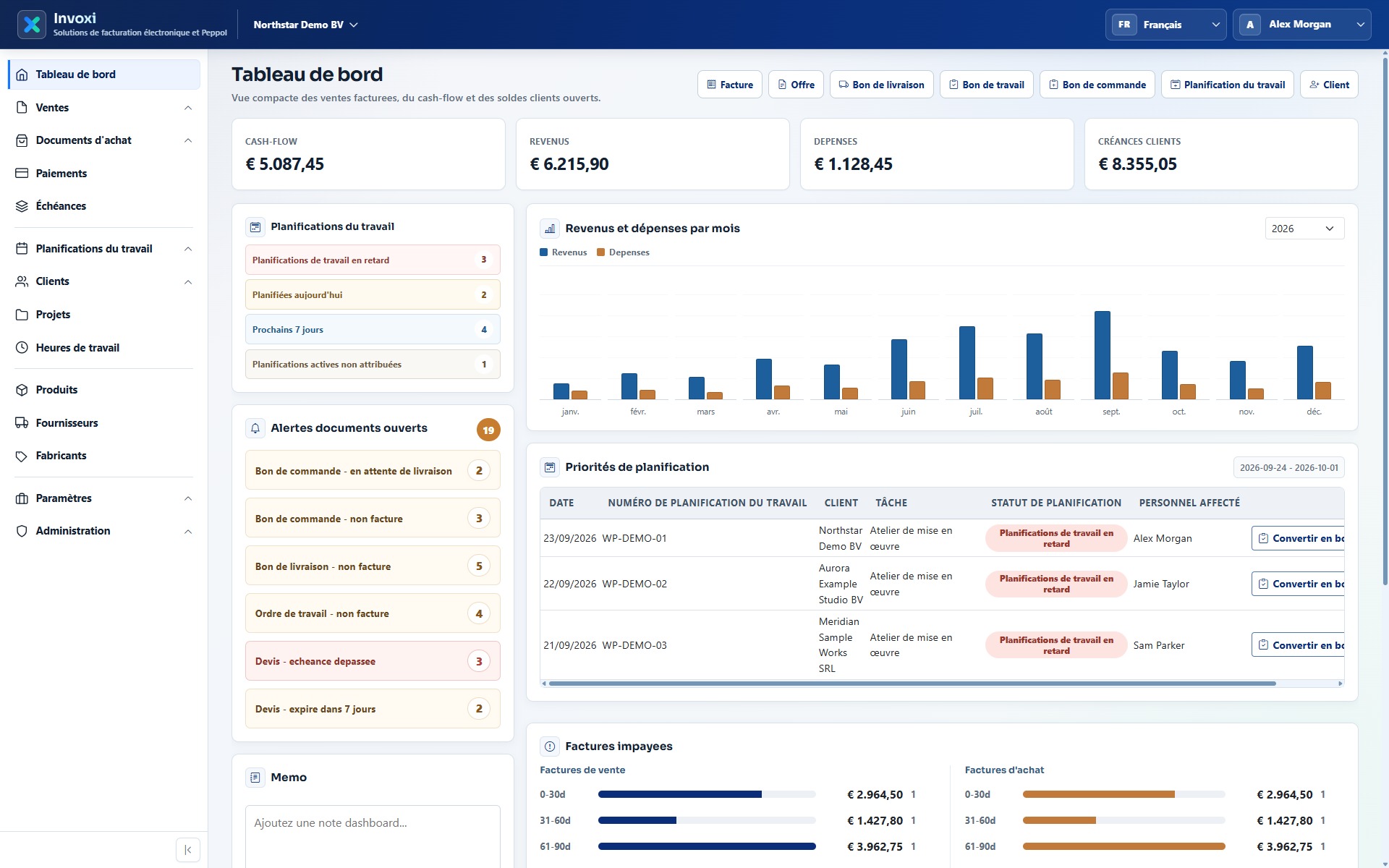Open the 2026 year selector
Viewport: 1389px width, 868px height.
click(x=1304, y=229)
